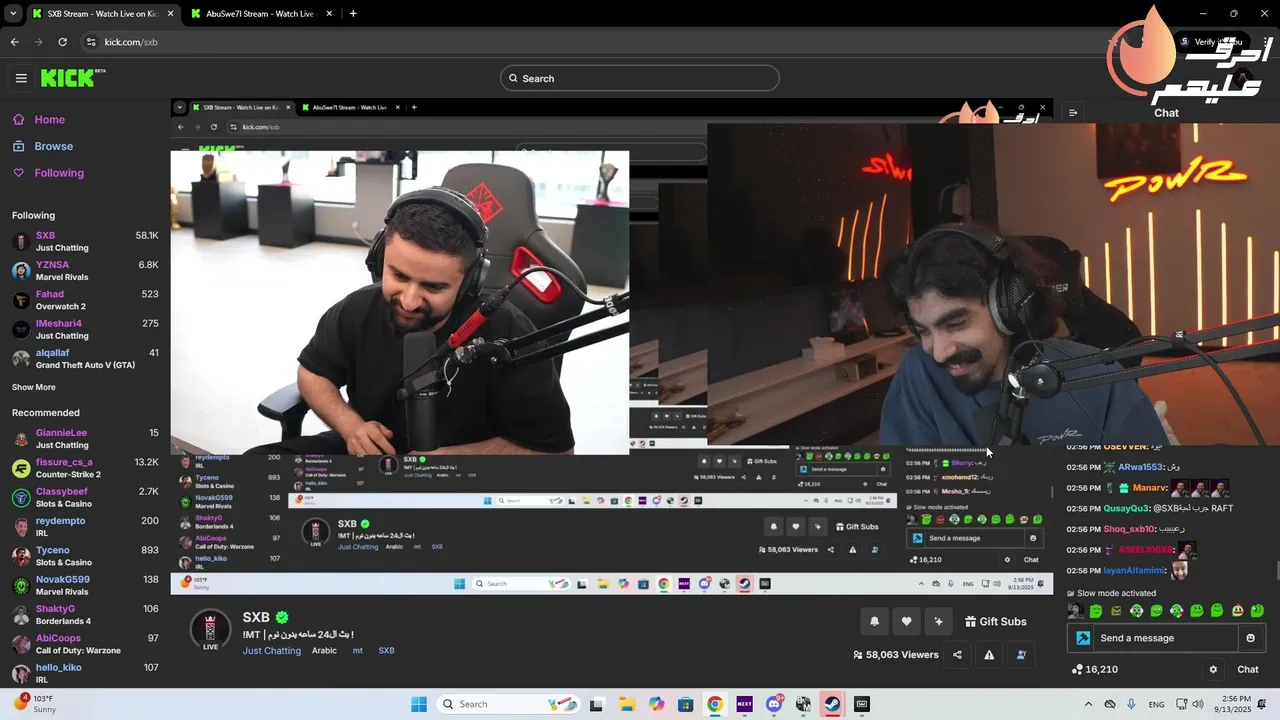Click Gift Subs button

tap(995, 621)
